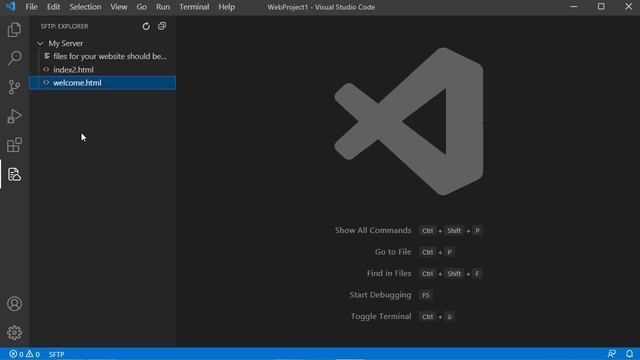Screen dimensions: 640x360
Task: Click the VS Code logo icon in title bar
Action: [11, 7]
